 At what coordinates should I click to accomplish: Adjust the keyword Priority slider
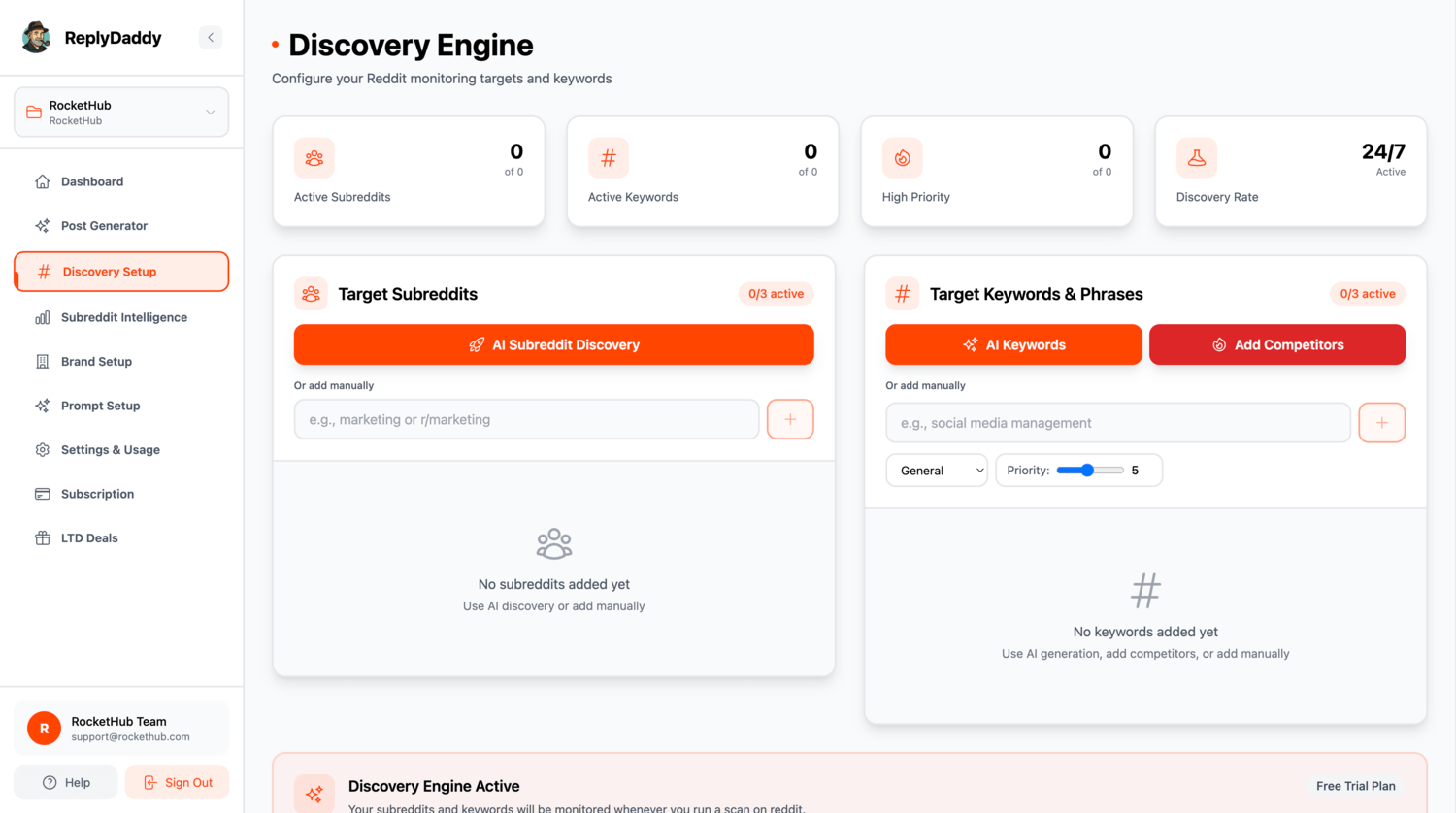coord(1090,471)
